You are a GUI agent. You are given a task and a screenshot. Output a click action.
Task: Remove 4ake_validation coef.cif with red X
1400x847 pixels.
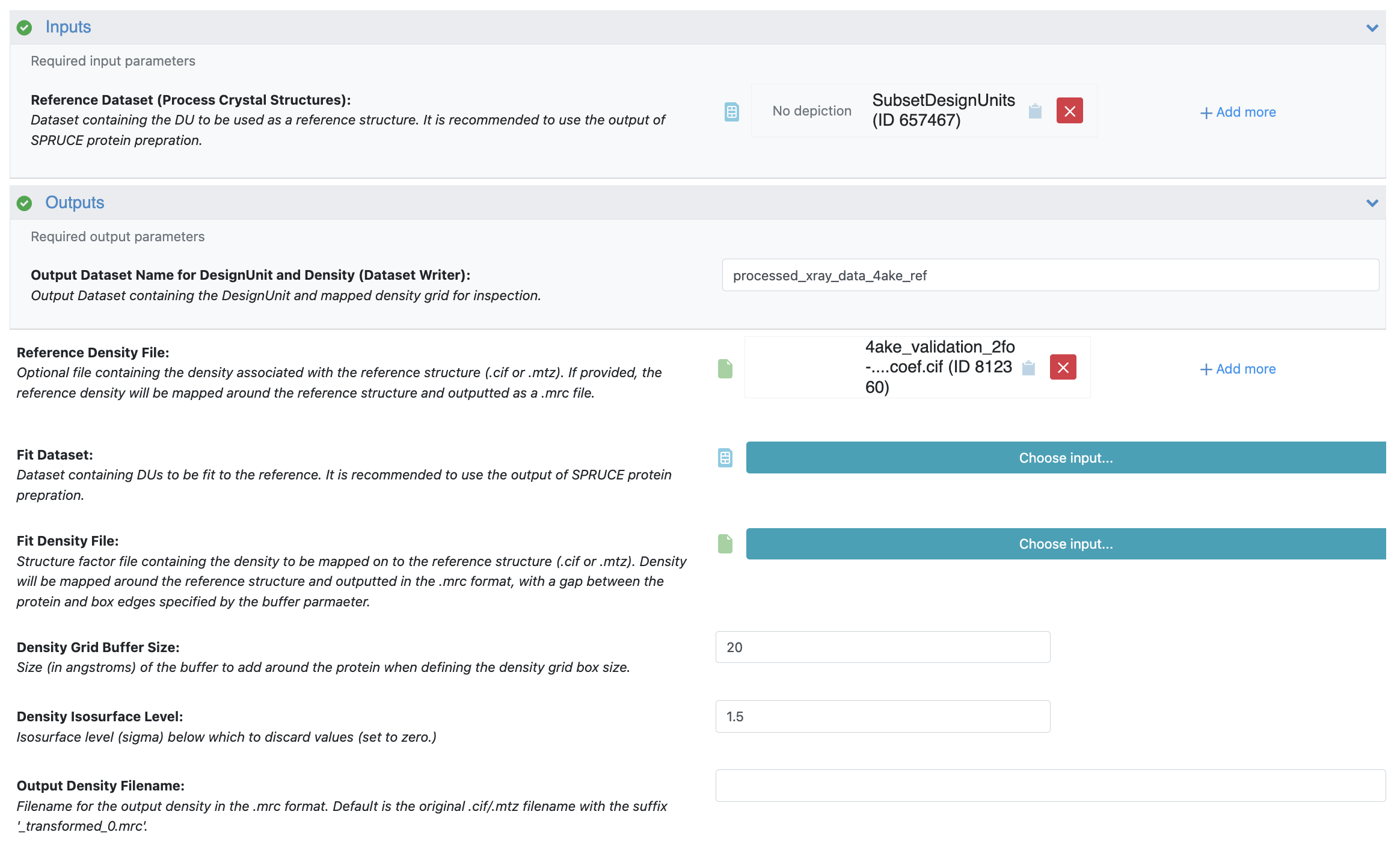(1063, 368)
